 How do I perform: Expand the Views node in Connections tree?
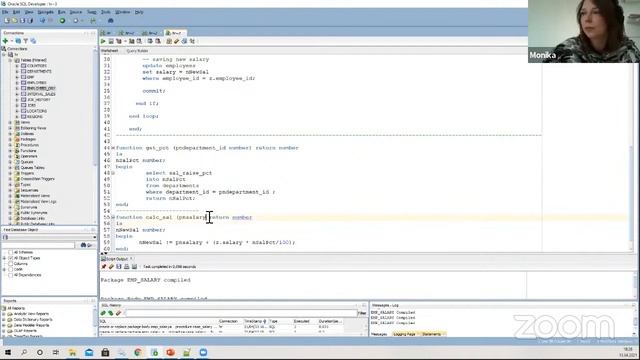click(10, 122)
